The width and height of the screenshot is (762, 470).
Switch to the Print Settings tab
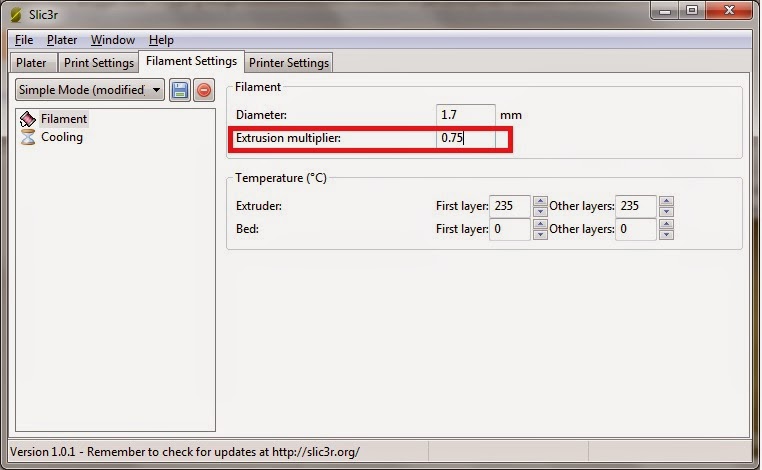(99, 63)
